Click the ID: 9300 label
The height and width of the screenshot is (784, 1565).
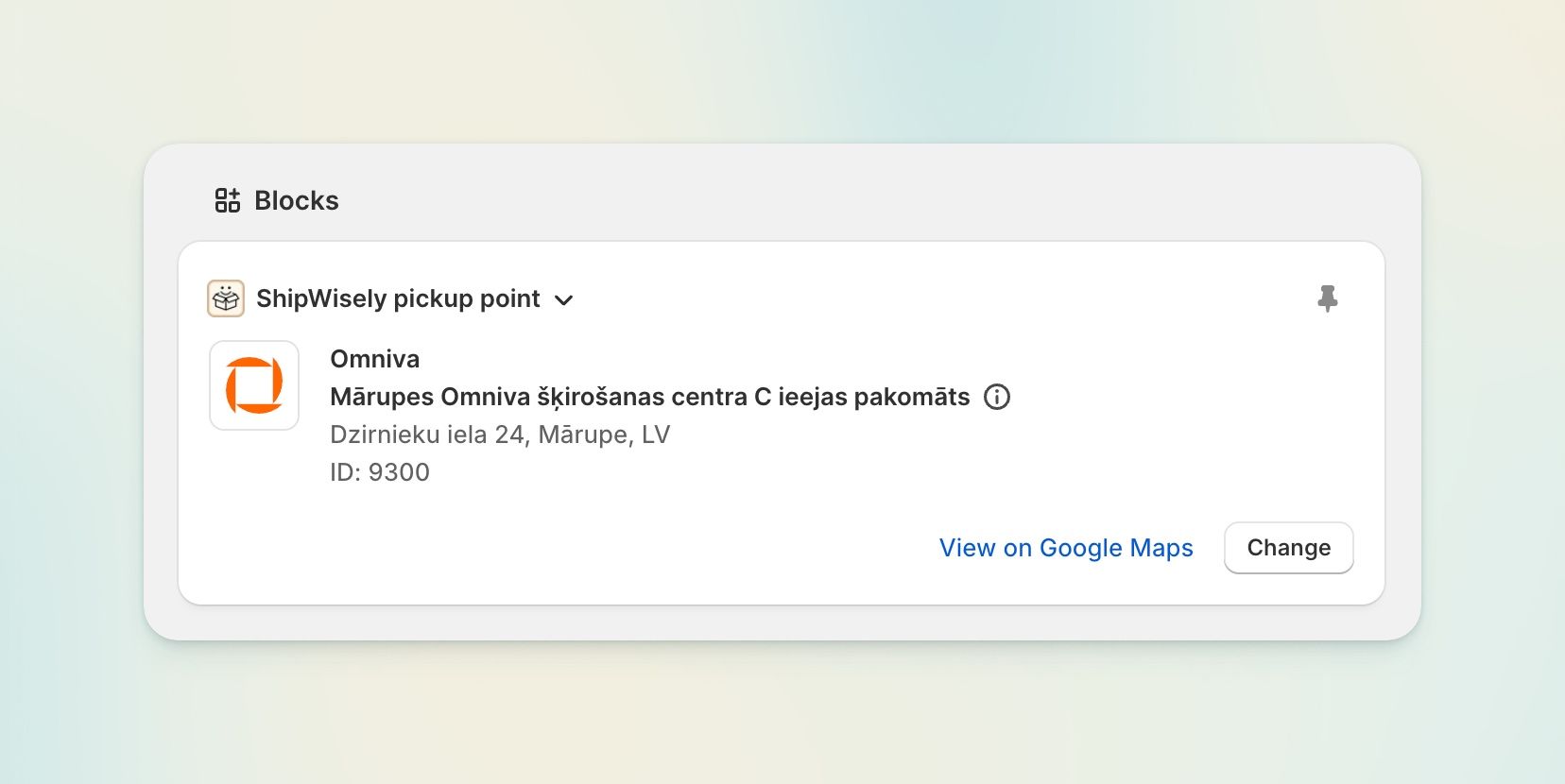point(380,472)
